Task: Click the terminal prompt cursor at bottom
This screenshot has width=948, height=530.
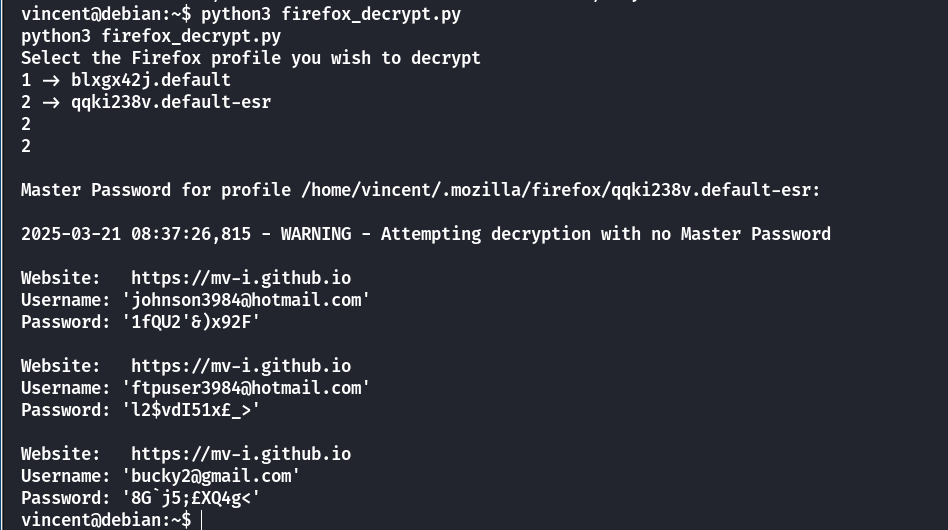Action: click(201, 520)
